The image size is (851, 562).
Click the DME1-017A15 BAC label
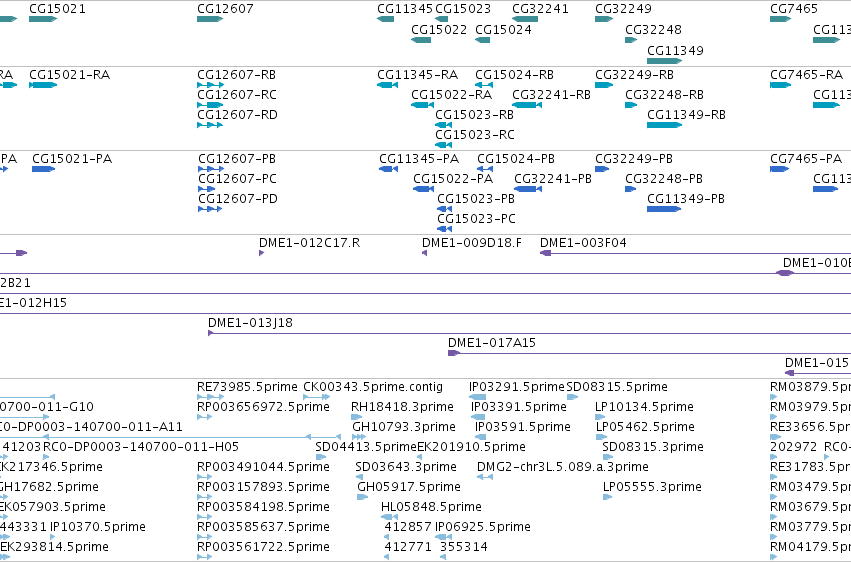tap(492, 343)
